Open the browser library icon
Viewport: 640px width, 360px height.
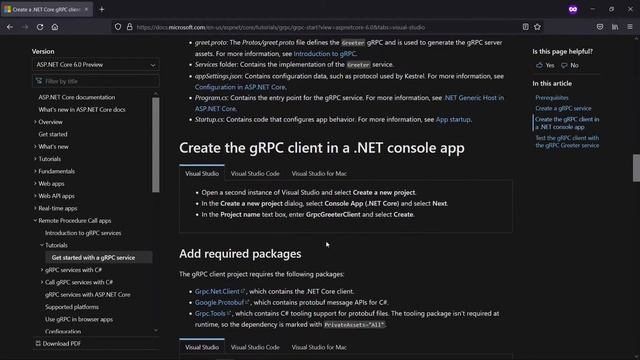click(615, 27)
